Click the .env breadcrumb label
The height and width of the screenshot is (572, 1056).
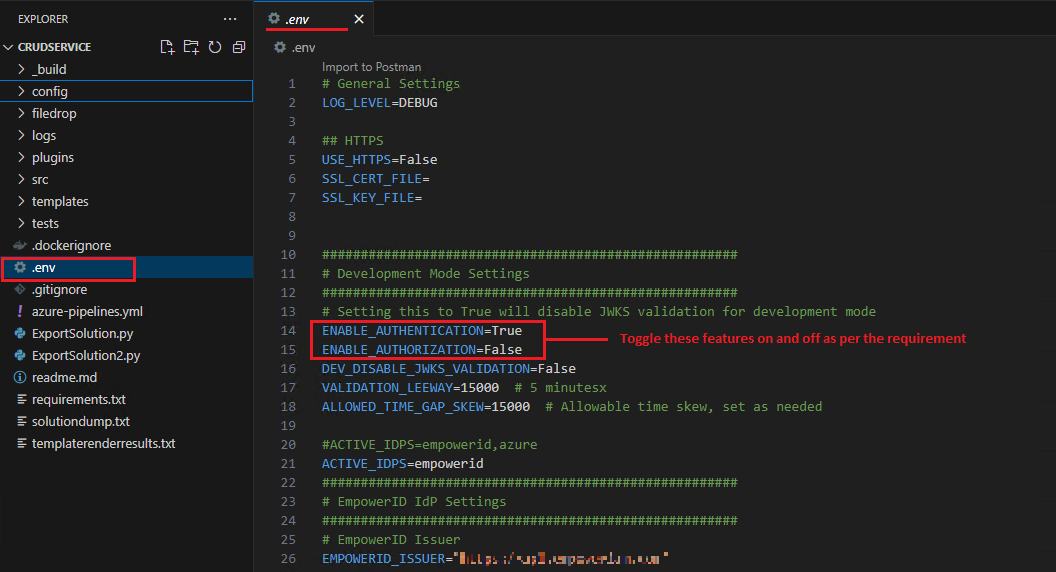coord(303,47)
